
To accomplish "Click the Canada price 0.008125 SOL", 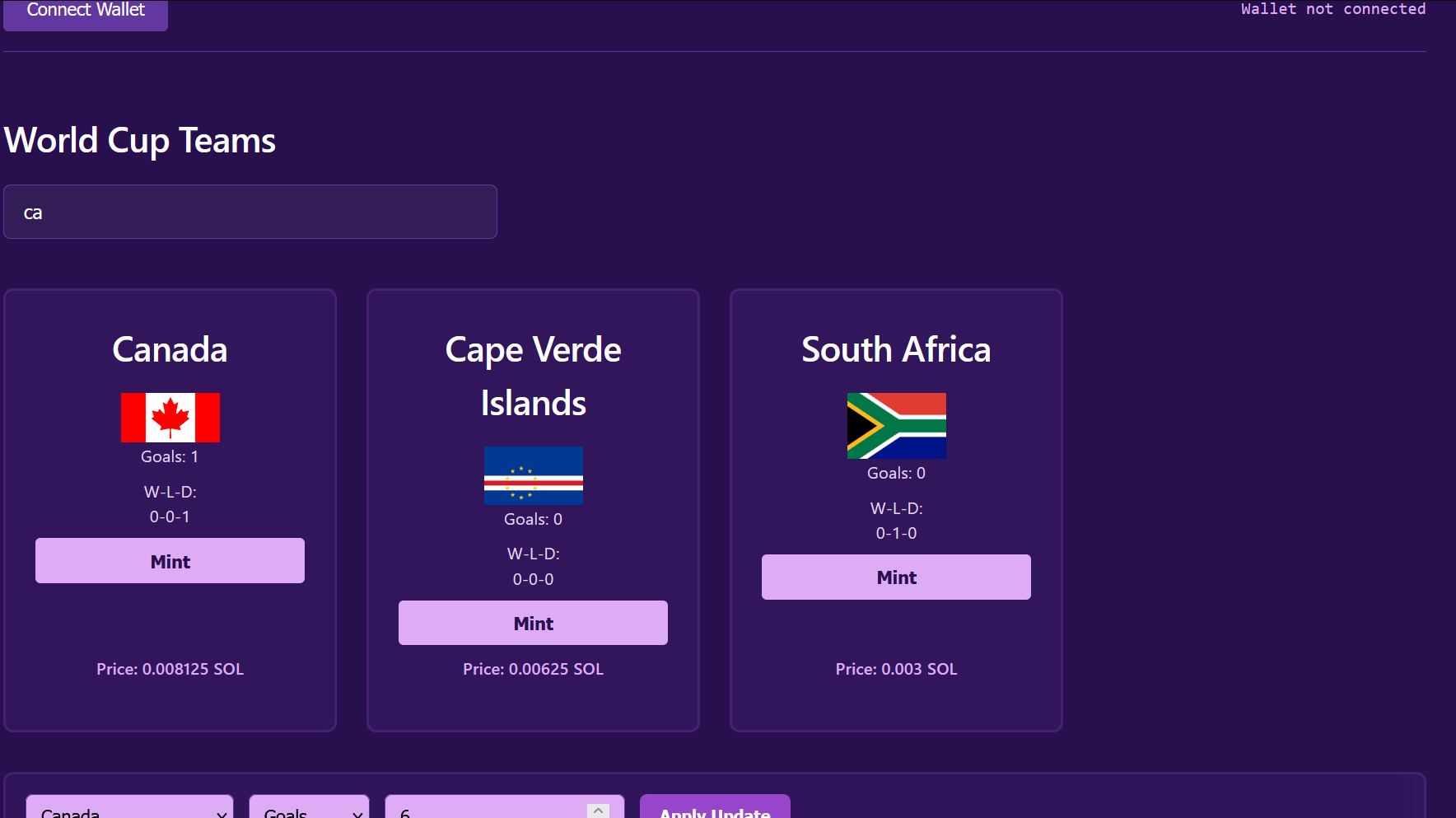I will [x=170, y=669].
